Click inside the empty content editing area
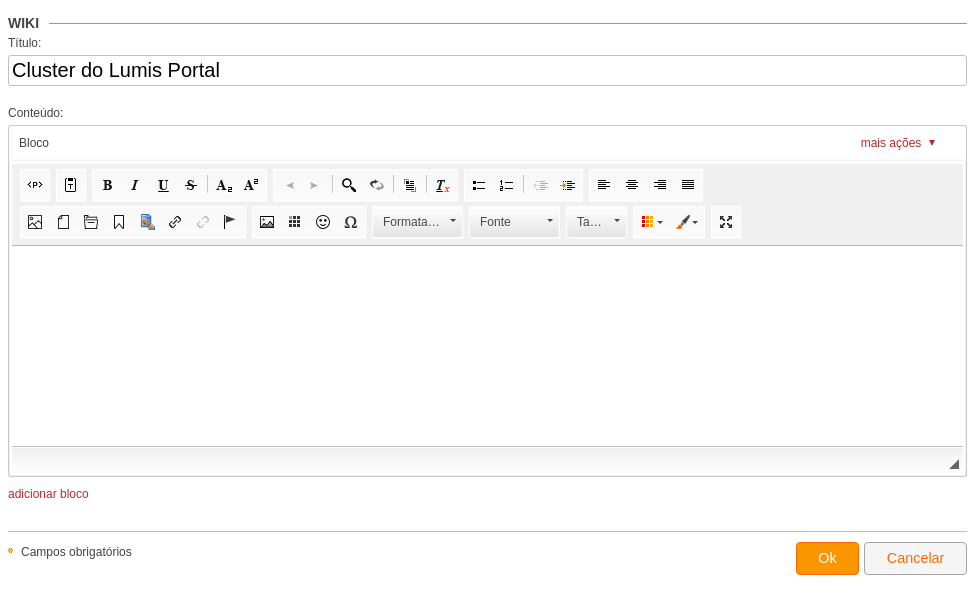 coord(488,346)
